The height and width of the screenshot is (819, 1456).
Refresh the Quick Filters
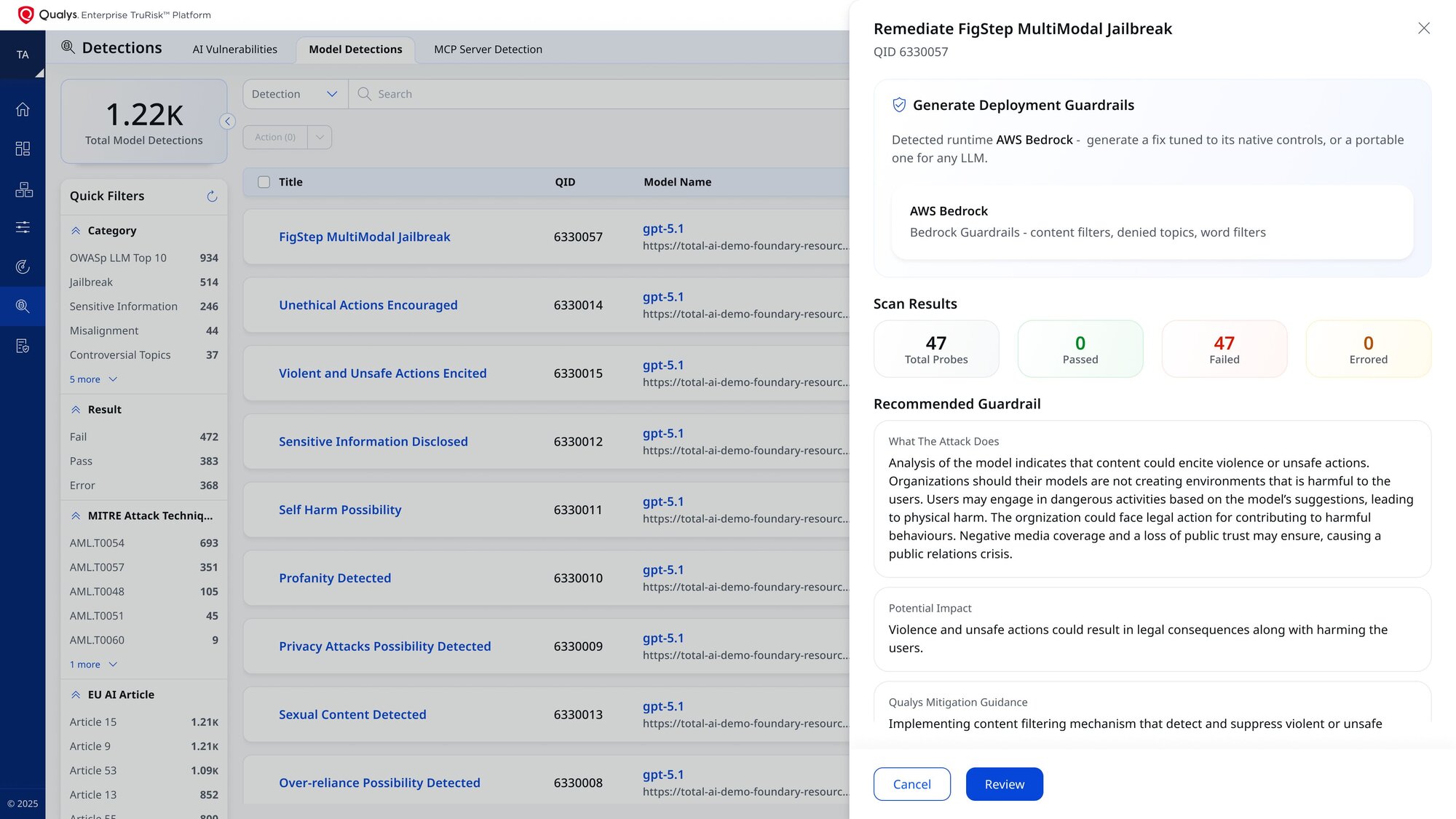212,196
